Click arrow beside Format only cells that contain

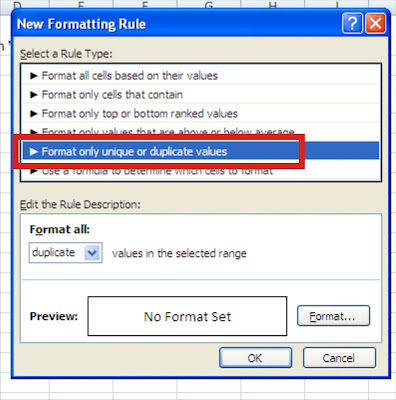33,95
